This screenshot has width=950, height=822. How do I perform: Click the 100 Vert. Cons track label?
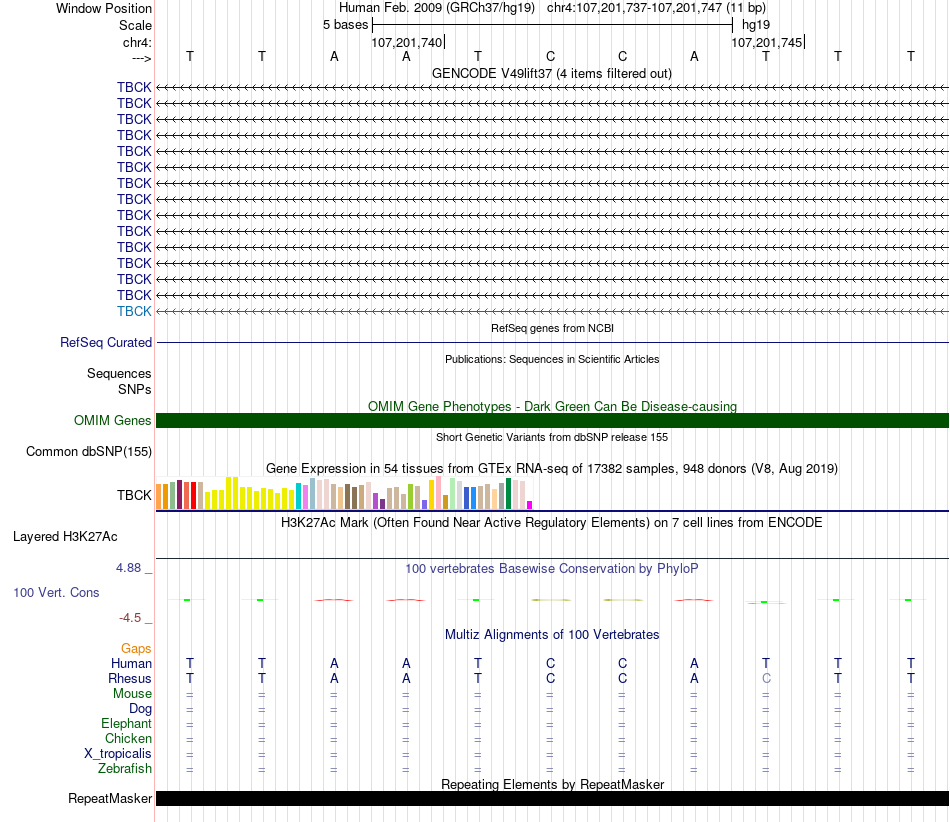56,592
